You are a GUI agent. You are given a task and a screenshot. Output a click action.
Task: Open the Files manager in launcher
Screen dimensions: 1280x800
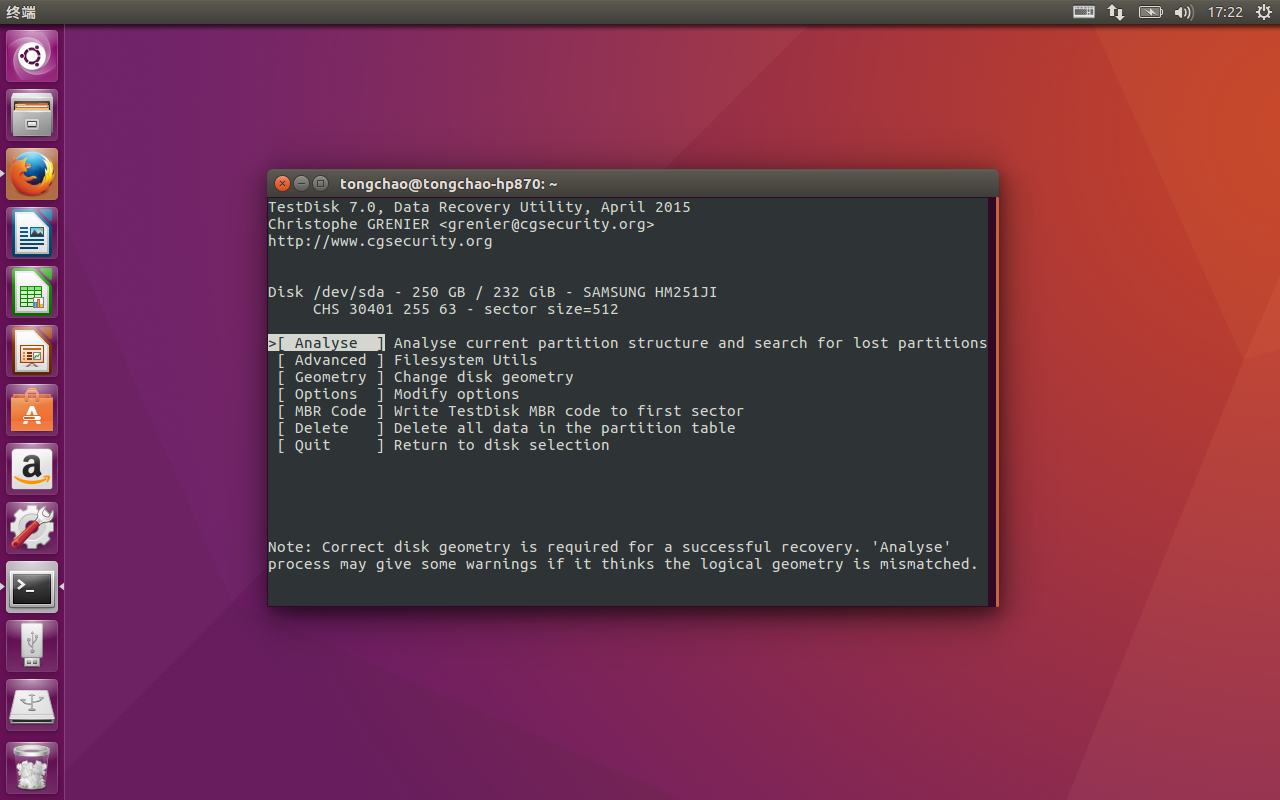pos(32,115)
